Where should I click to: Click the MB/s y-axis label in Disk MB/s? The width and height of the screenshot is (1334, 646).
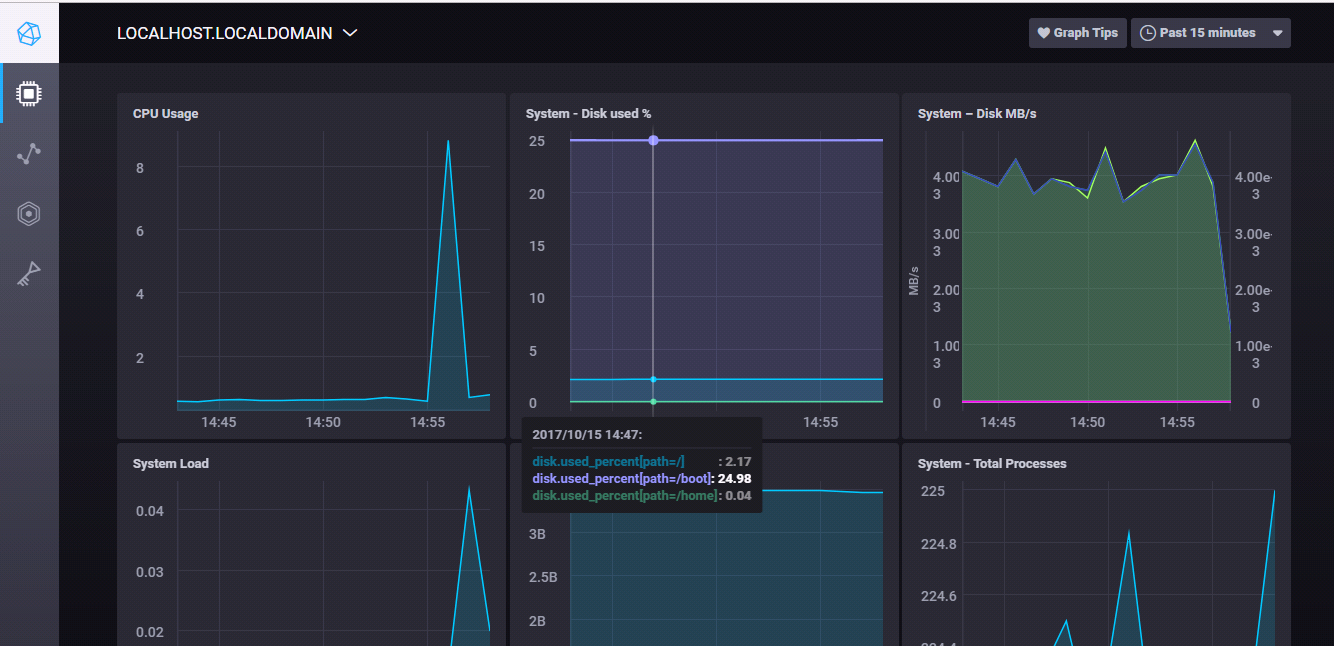(x=914, y=281)
